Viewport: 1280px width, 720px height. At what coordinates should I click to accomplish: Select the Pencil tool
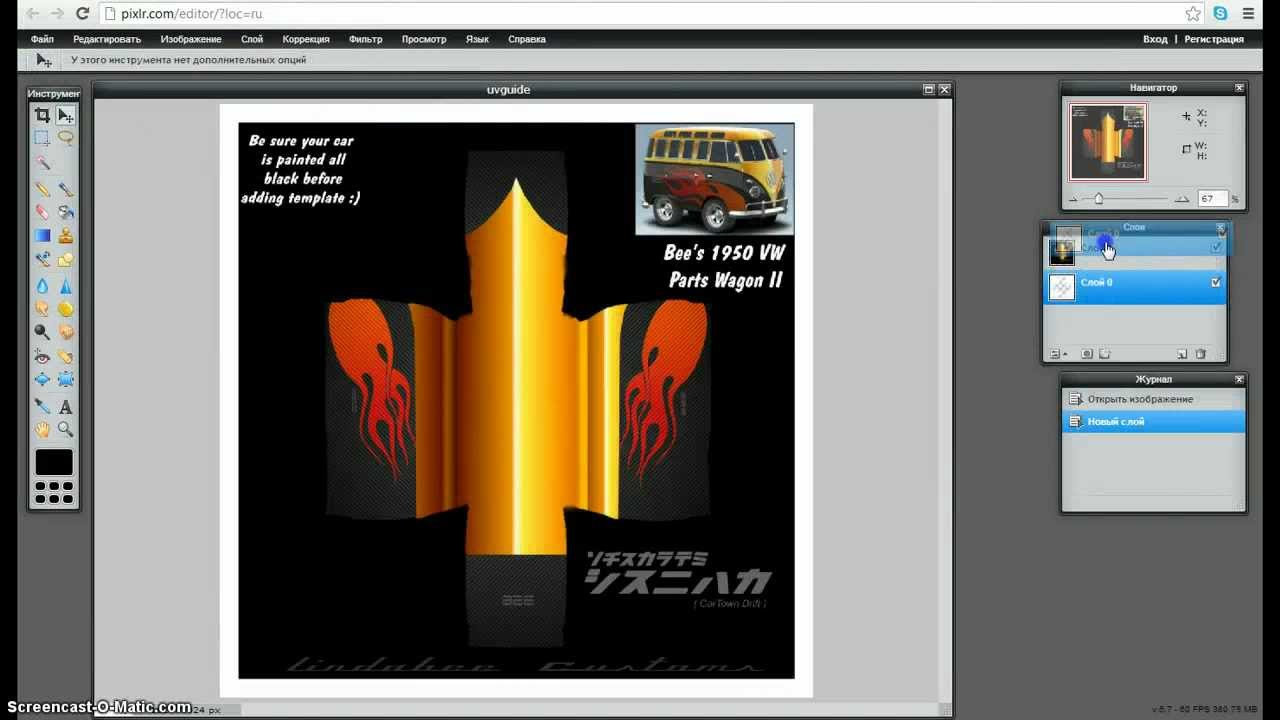42,188
